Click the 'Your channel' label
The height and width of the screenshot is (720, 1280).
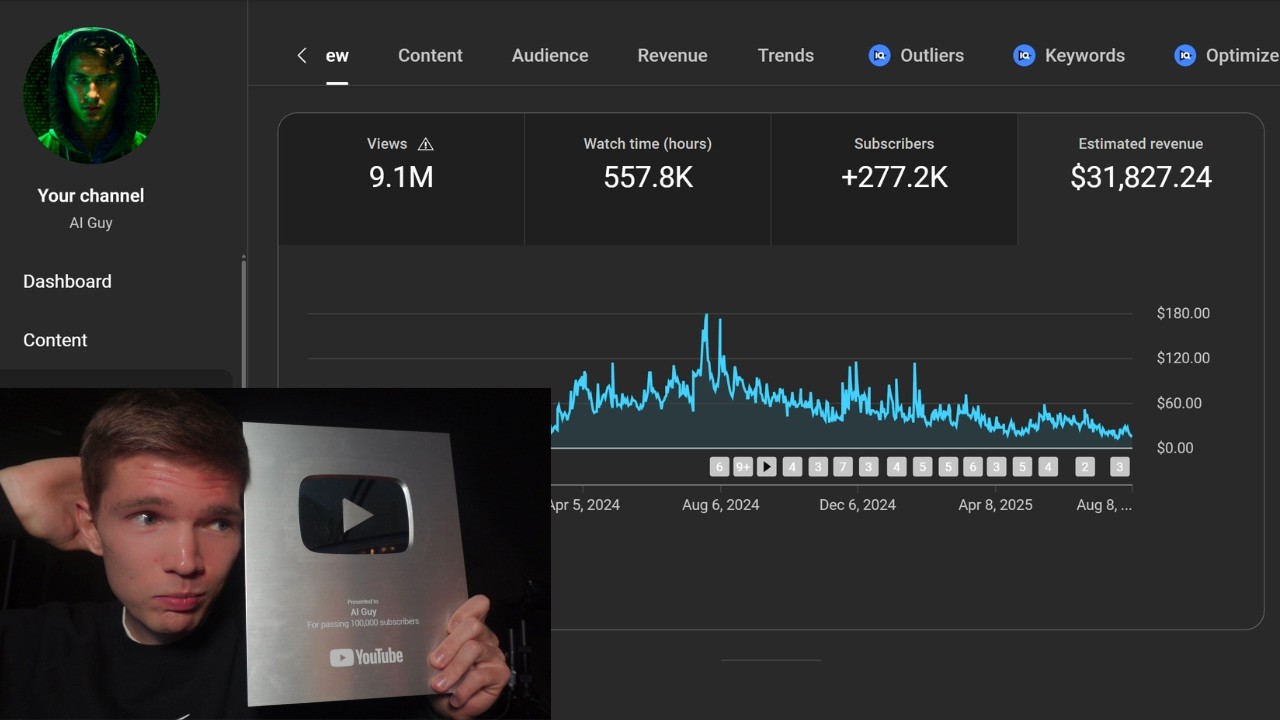pos(91,196)
